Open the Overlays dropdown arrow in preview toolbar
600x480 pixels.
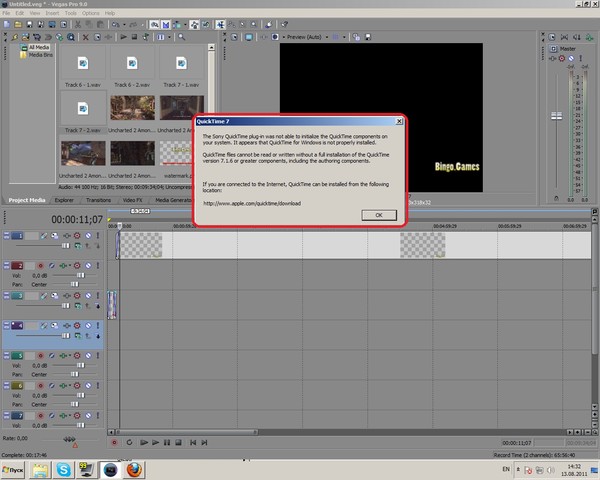[344, 37]
